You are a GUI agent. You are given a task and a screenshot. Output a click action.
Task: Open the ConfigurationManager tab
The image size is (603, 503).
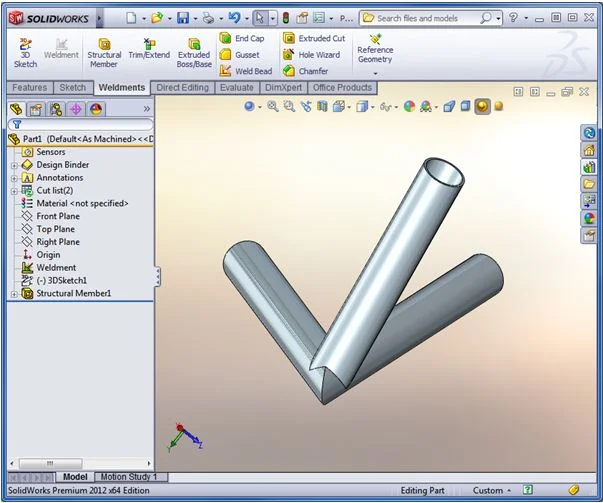(x=56, y=109)
